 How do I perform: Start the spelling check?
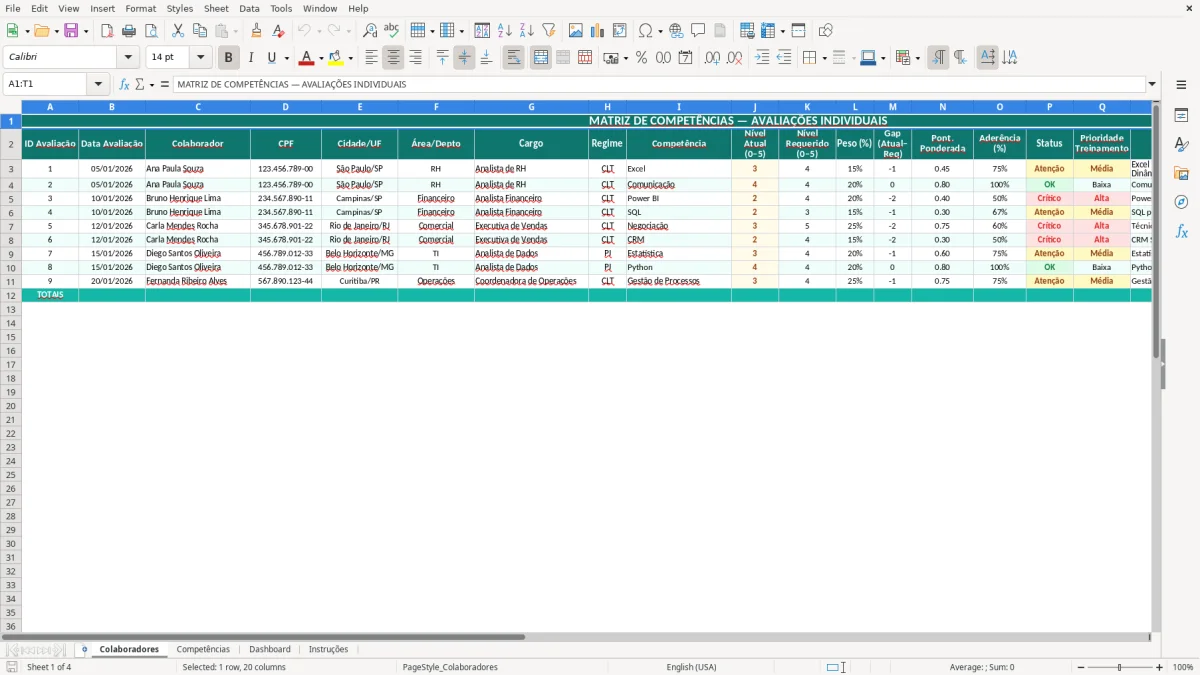(391, 30)
